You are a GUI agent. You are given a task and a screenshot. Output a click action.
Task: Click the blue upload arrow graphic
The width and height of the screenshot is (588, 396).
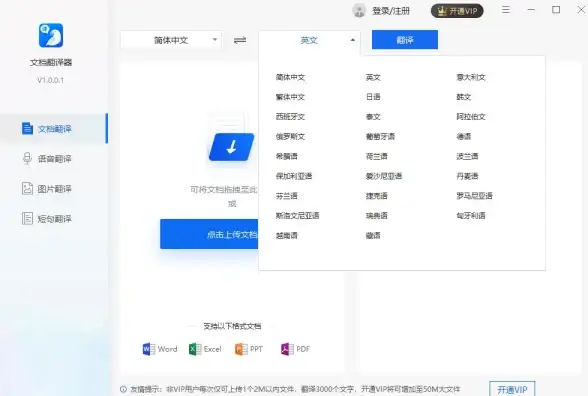[x=231, y=147]
